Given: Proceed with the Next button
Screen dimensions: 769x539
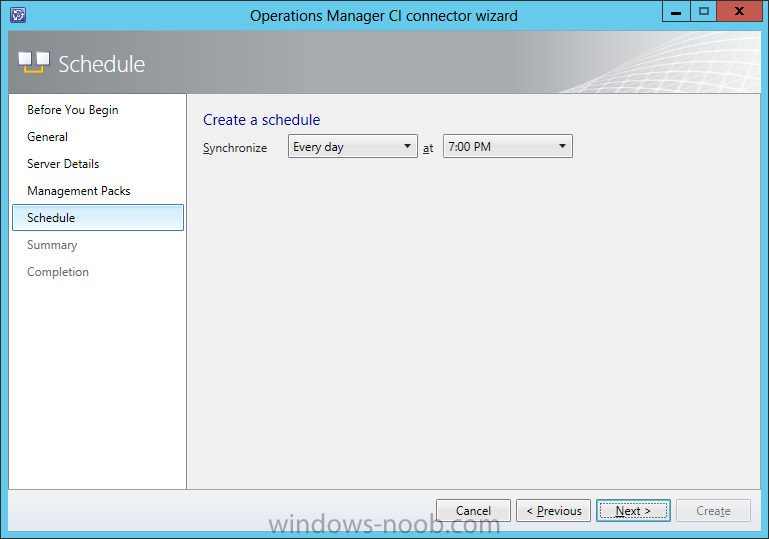Looking at the screenshot, I should (x=633, y=511).
